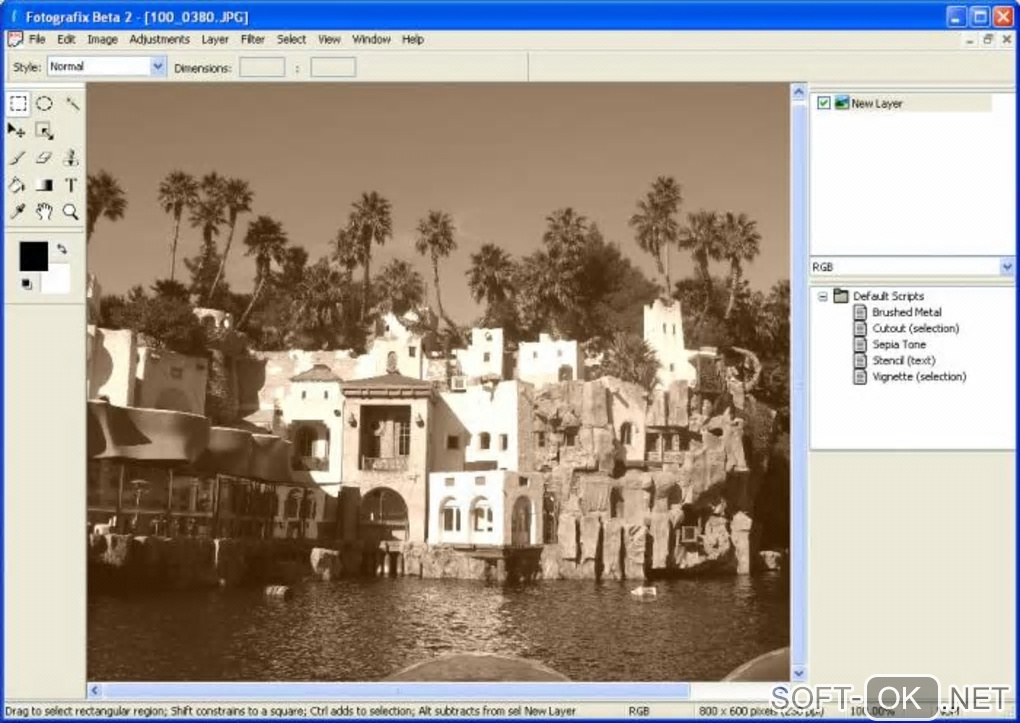Select the Rectangular Marquee tool

click(18, 103)
